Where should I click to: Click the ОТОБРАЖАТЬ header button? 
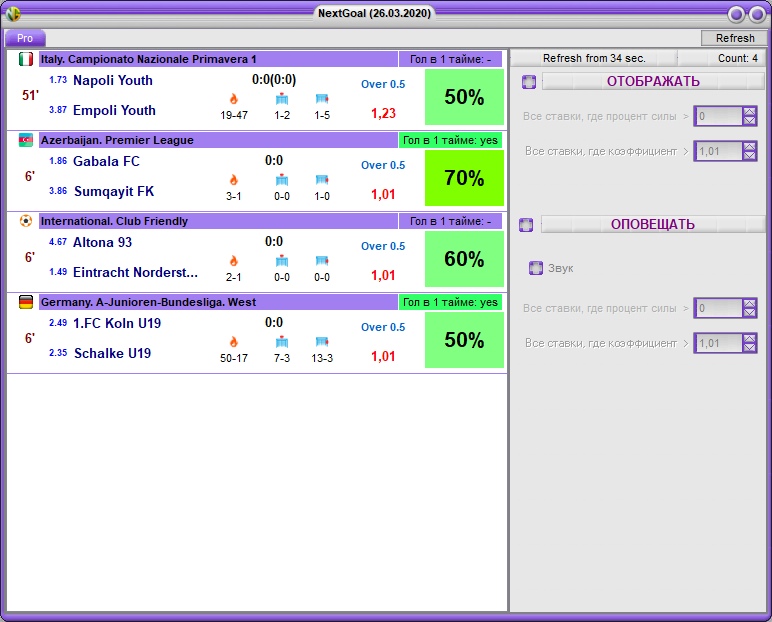click(x=653, y=81)
